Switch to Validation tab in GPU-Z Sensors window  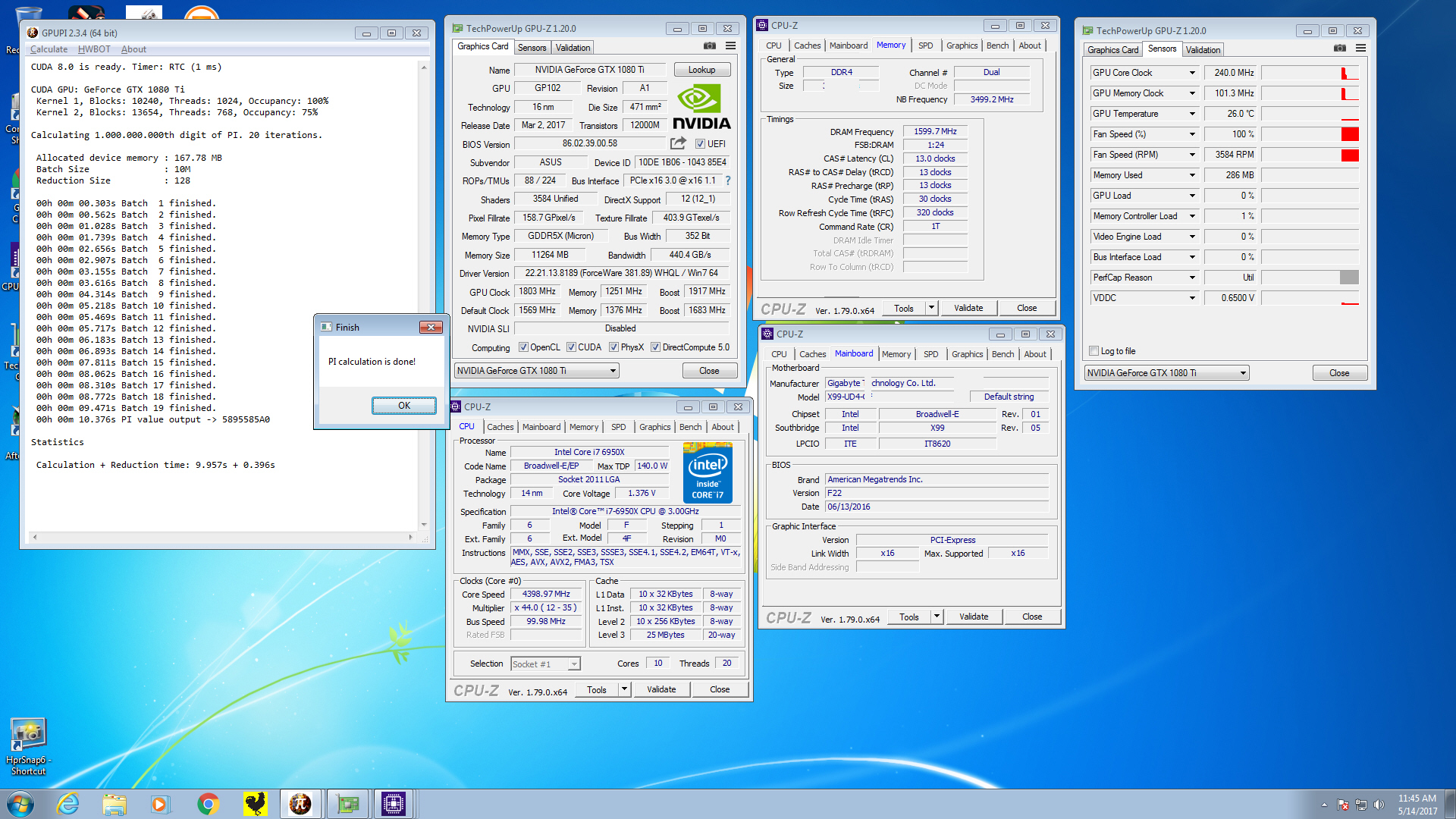[x=1203, y=50]
